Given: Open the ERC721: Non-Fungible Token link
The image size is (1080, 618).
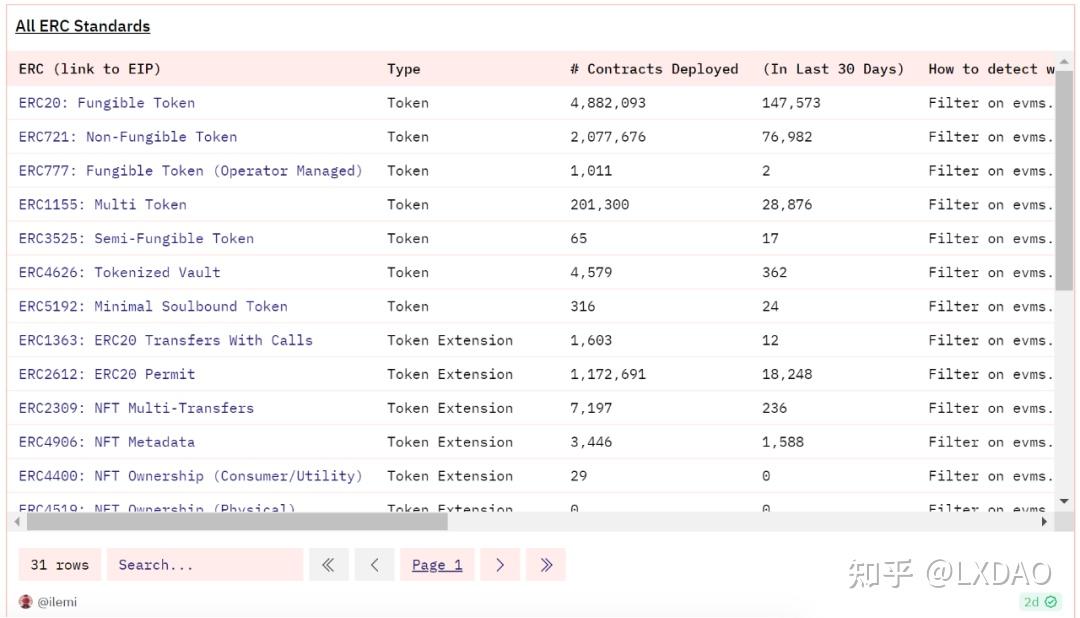Looking at the screenshot, I should (128, 137).
